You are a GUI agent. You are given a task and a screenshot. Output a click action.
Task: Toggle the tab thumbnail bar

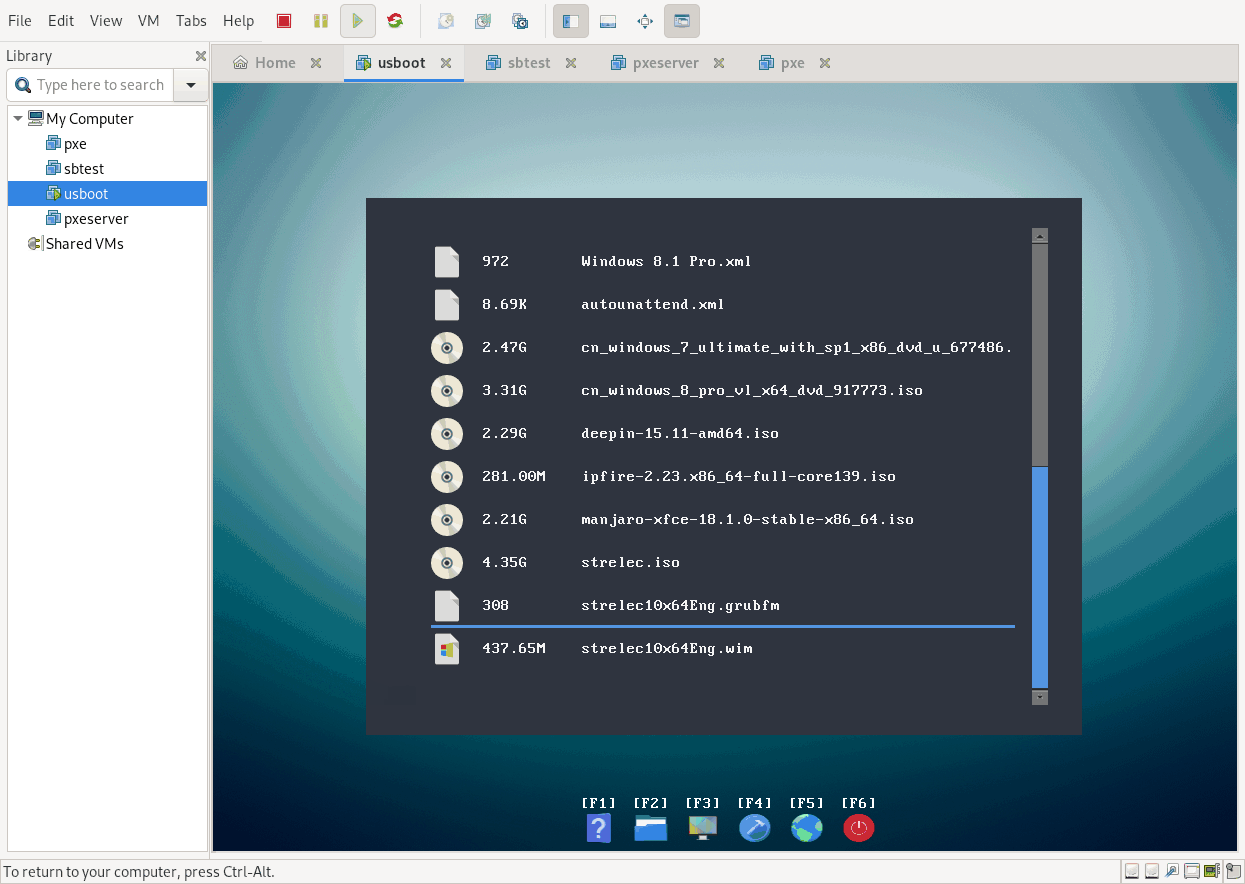pos(608,20)
